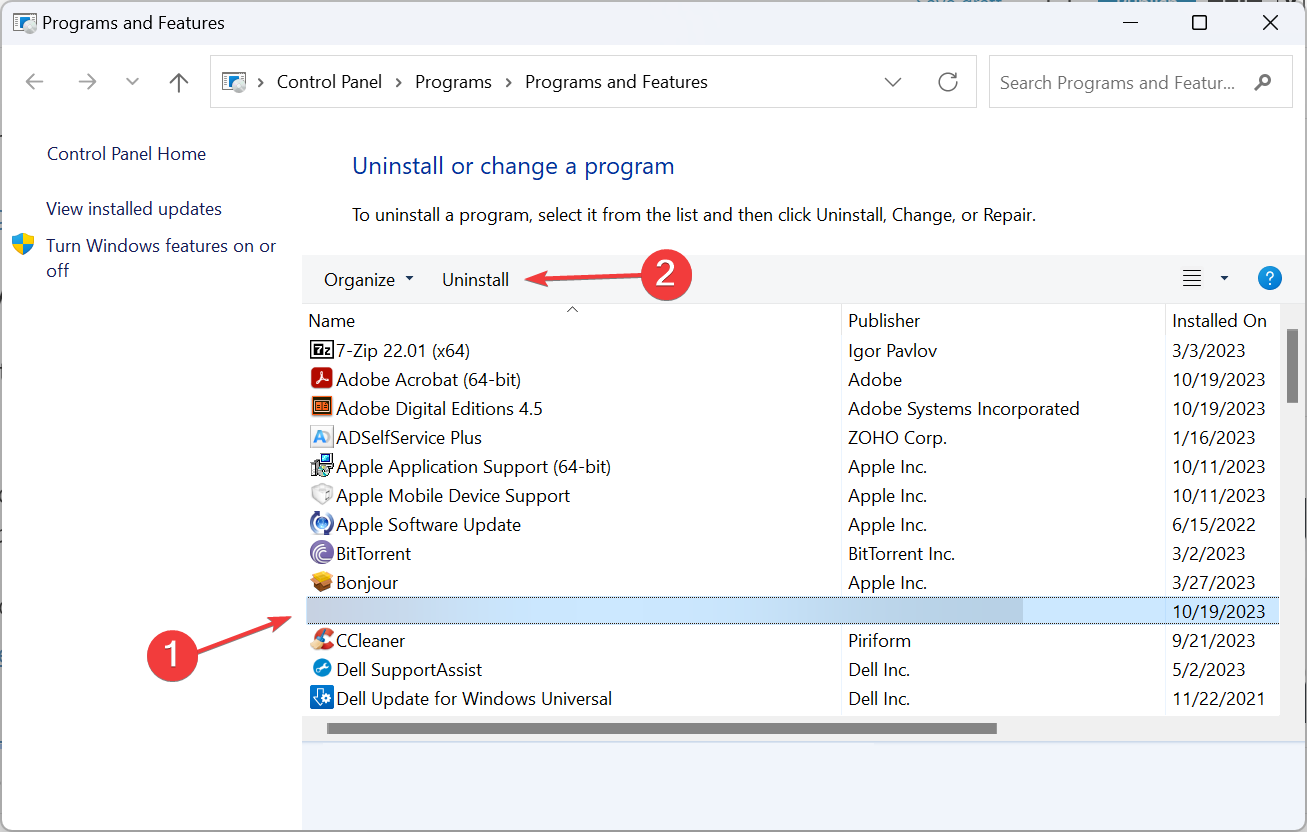Click the 7-Zip program icon
The width and height of the screenshot is (1307, 832).
coord(321,350)
